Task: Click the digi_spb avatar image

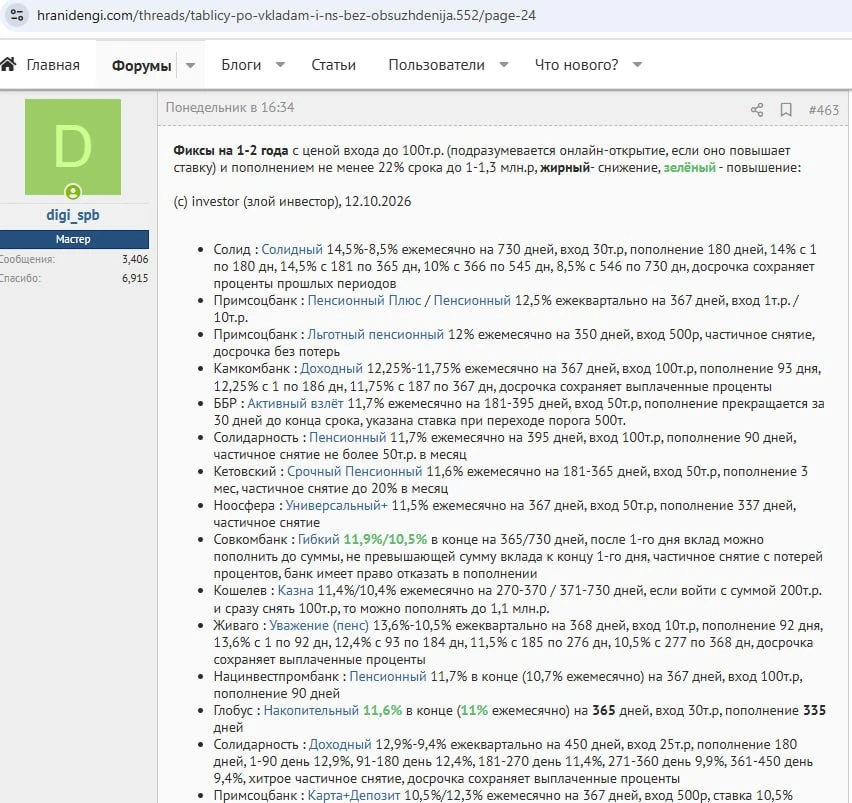Action: click(x=73, y=147)
